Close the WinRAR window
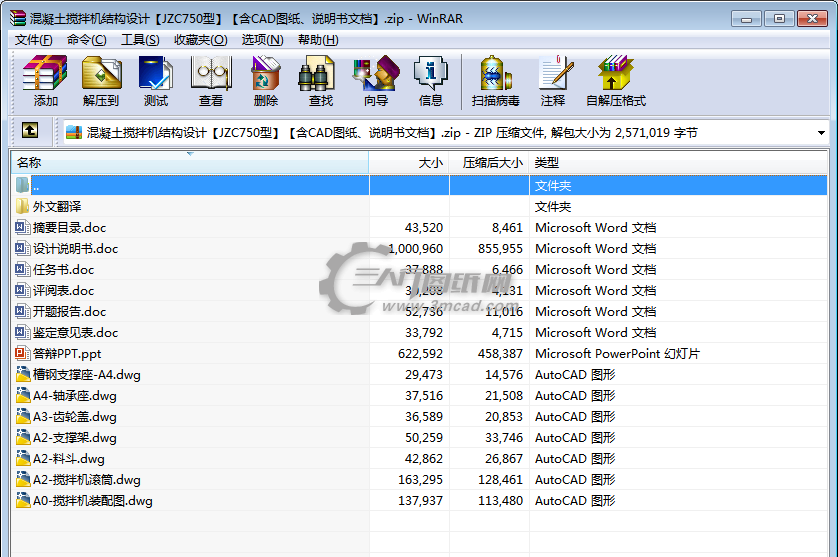This screenshot has height=557, width=838. click(x=812, y=19)
